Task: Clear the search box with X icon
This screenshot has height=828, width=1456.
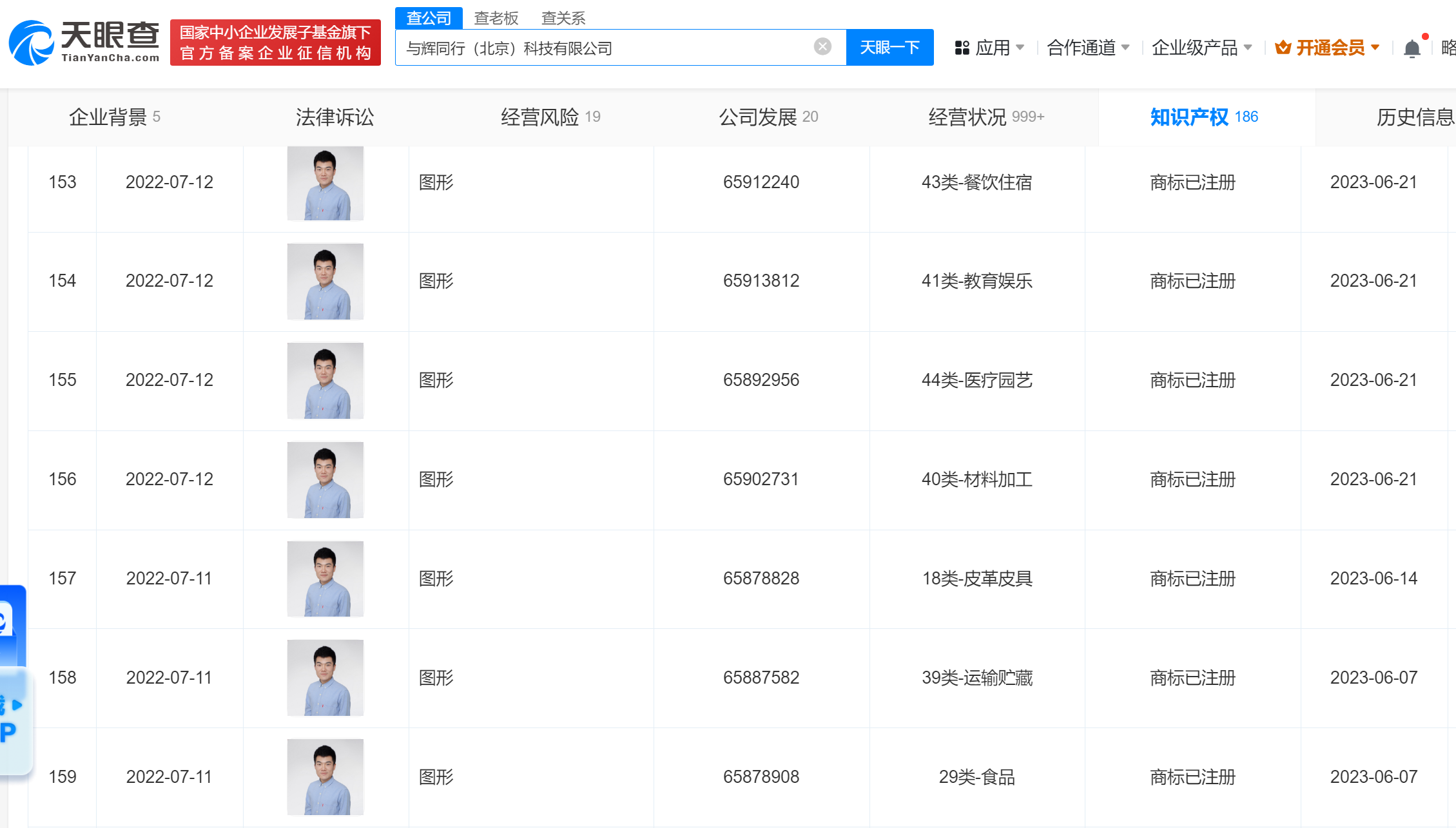Action: 822,46
